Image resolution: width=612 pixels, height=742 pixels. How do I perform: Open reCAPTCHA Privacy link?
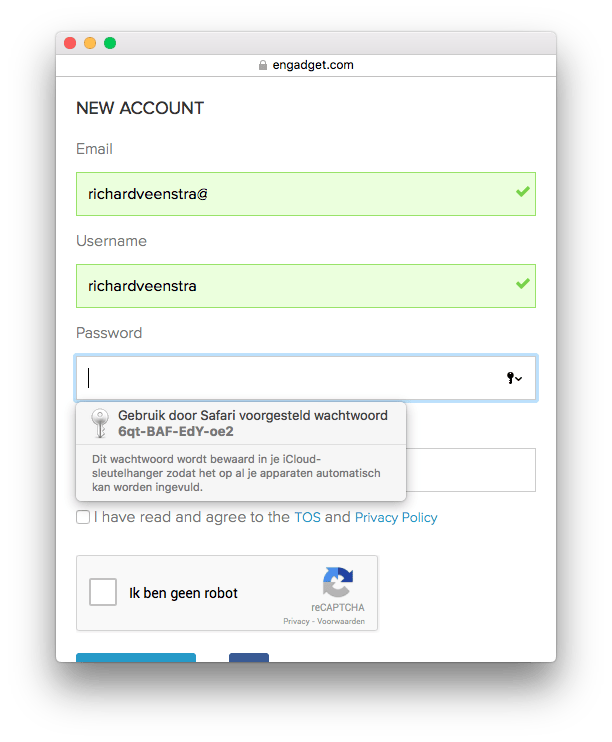[x=296, y=621]
